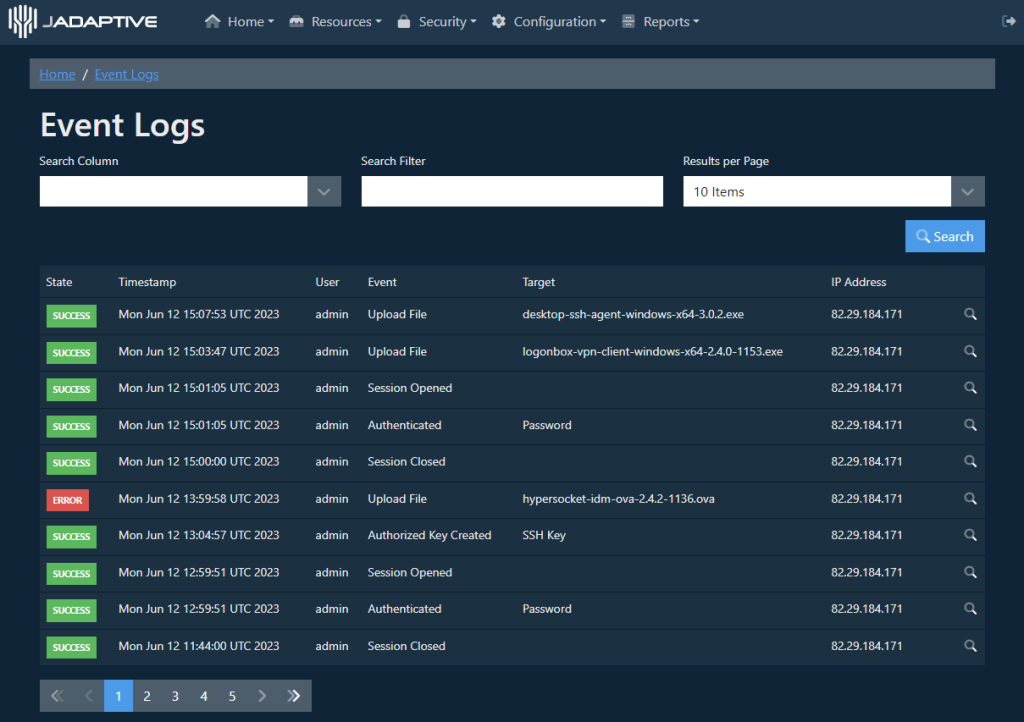This screenshot has width=1024, height=722.
Task: Click the logout icon at top right
Action: coord(1008,20)
